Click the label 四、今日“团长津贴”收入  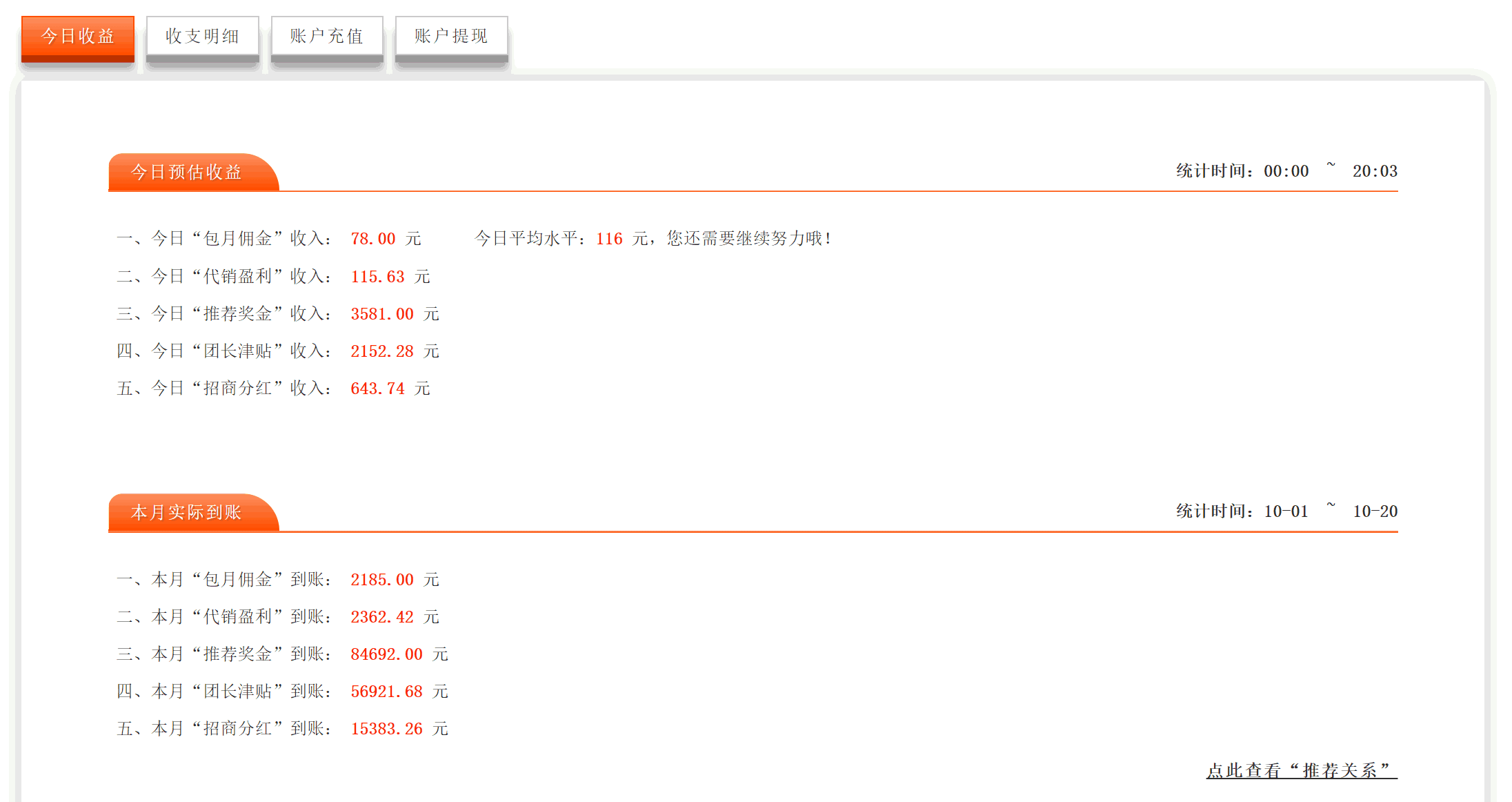tap(224, 351)
